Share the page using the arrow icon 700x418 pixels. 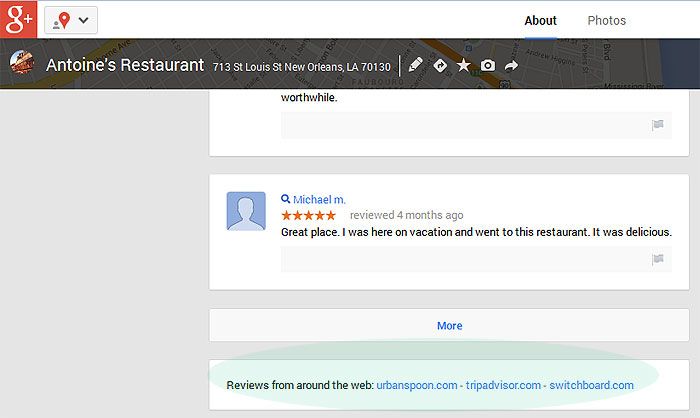click(511, 65)
